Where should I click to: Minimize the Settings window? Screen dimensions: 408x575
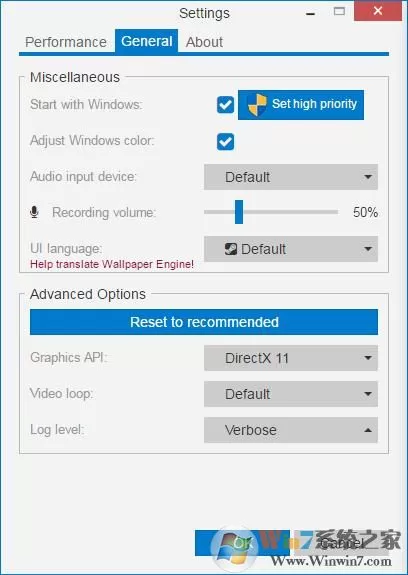tap(311, 14)
